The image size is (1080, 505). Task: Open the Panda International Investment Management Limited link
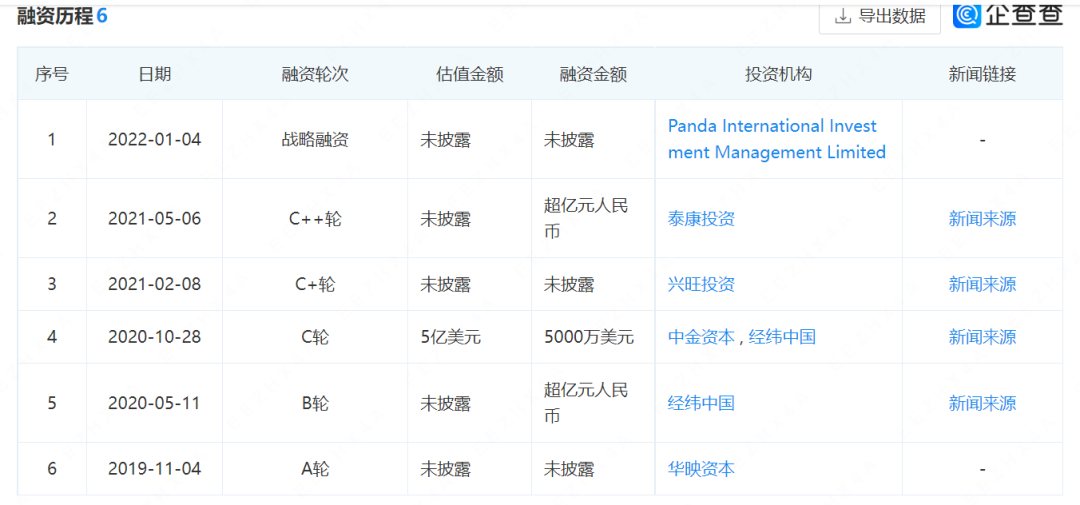776,139
